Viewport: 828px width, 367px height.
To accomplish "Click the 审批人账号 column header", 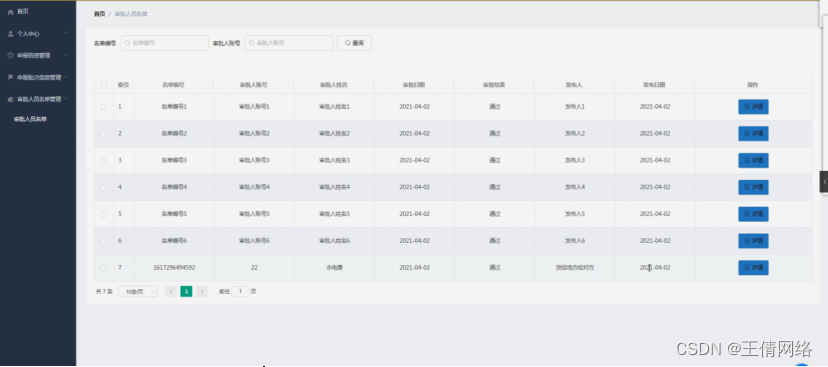I will [254, 85].
